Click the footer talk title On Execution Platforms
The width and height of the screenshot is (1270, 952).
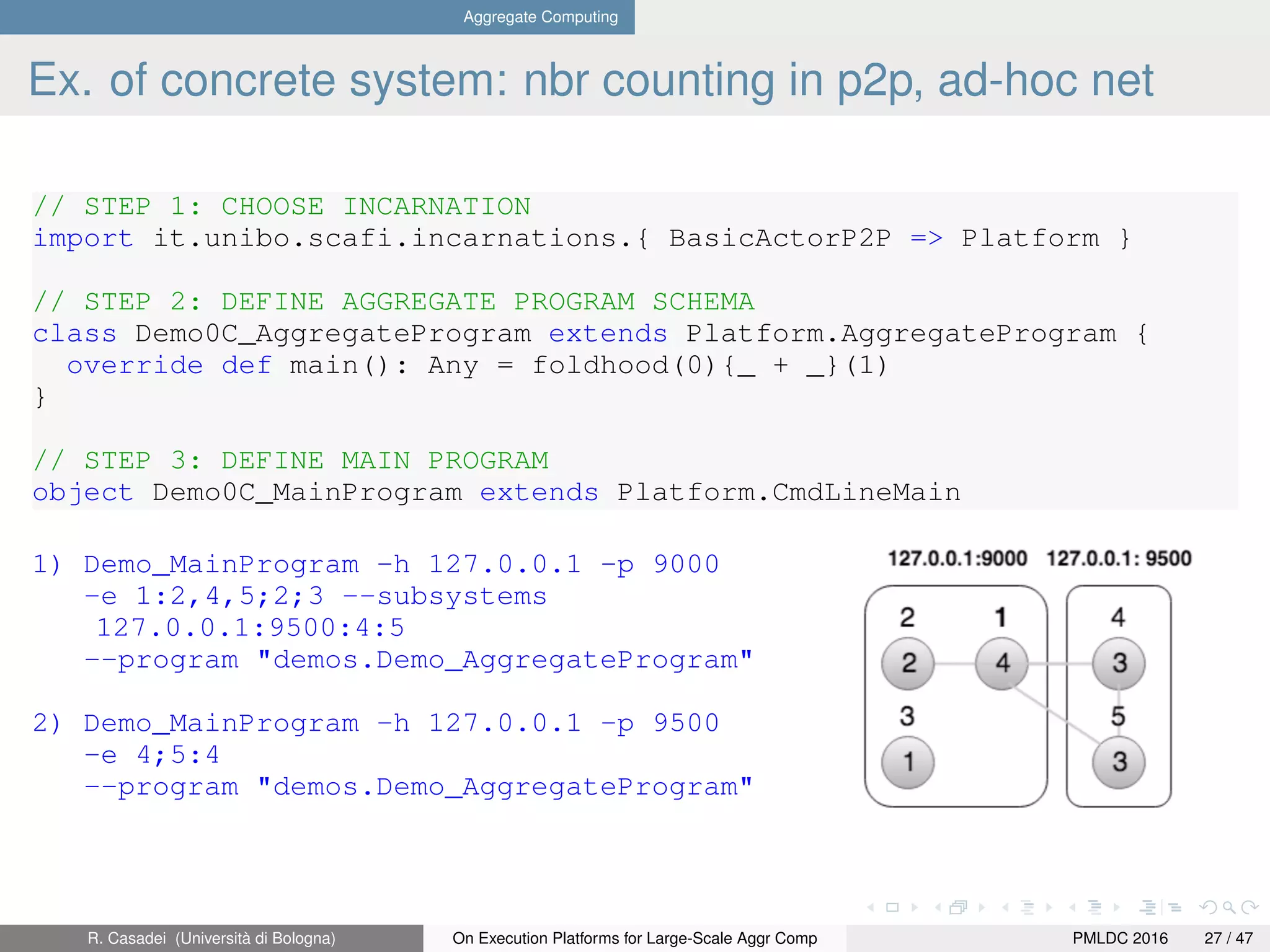point(634,938)
